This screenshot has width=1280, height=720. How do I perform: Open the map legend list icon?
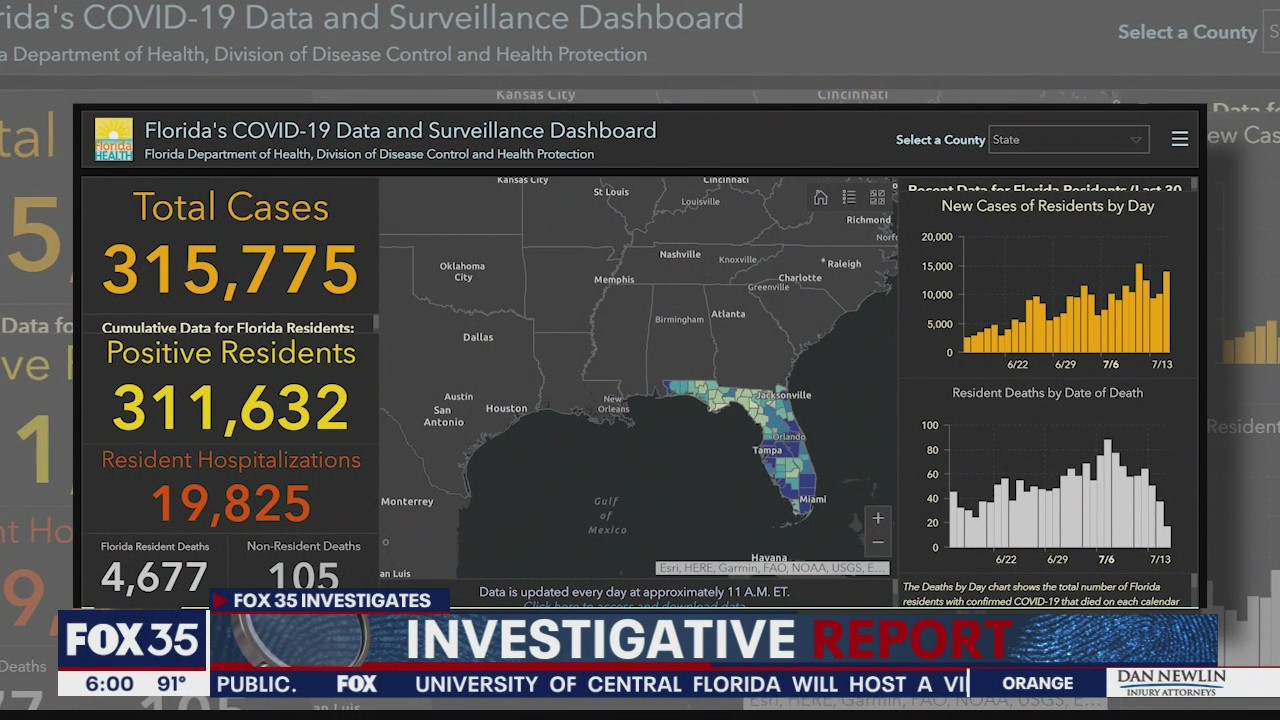[x=849, y=198]
